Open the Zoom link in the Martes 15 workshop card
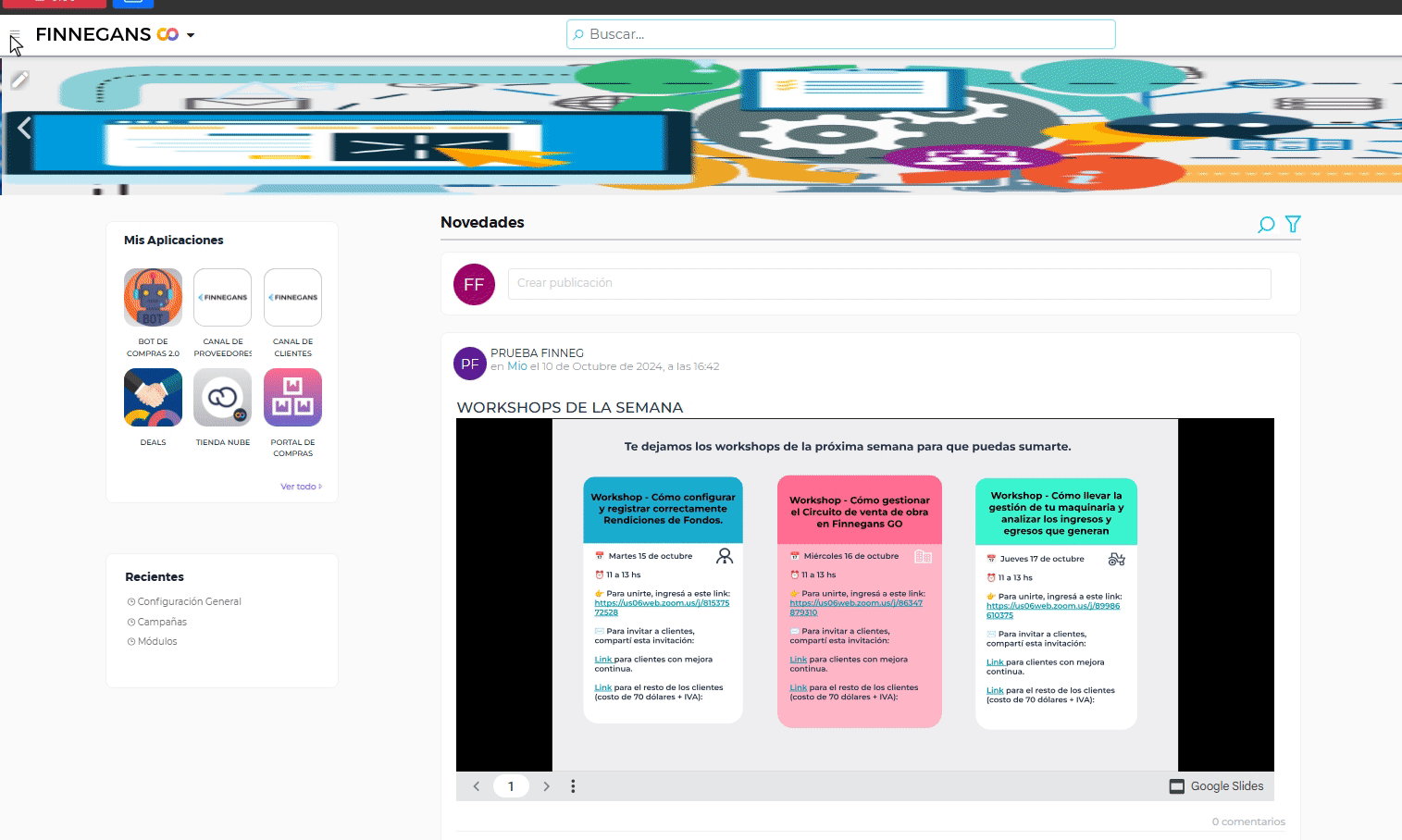This screenshot has height=840, width=1402. pos(662,607)
